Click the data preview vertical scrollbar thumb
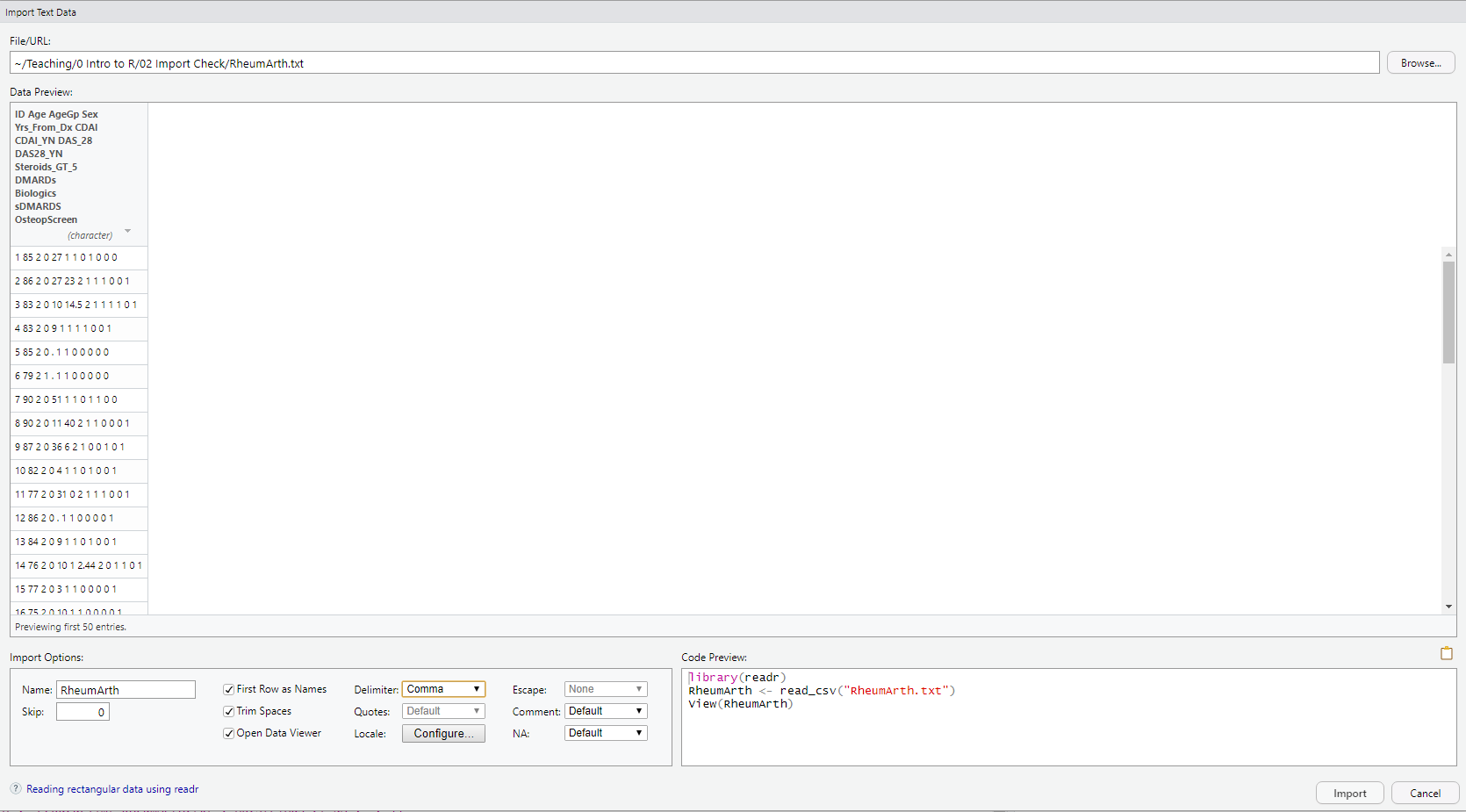This screenshot has height=812, width=1466. pos(1448,312)
